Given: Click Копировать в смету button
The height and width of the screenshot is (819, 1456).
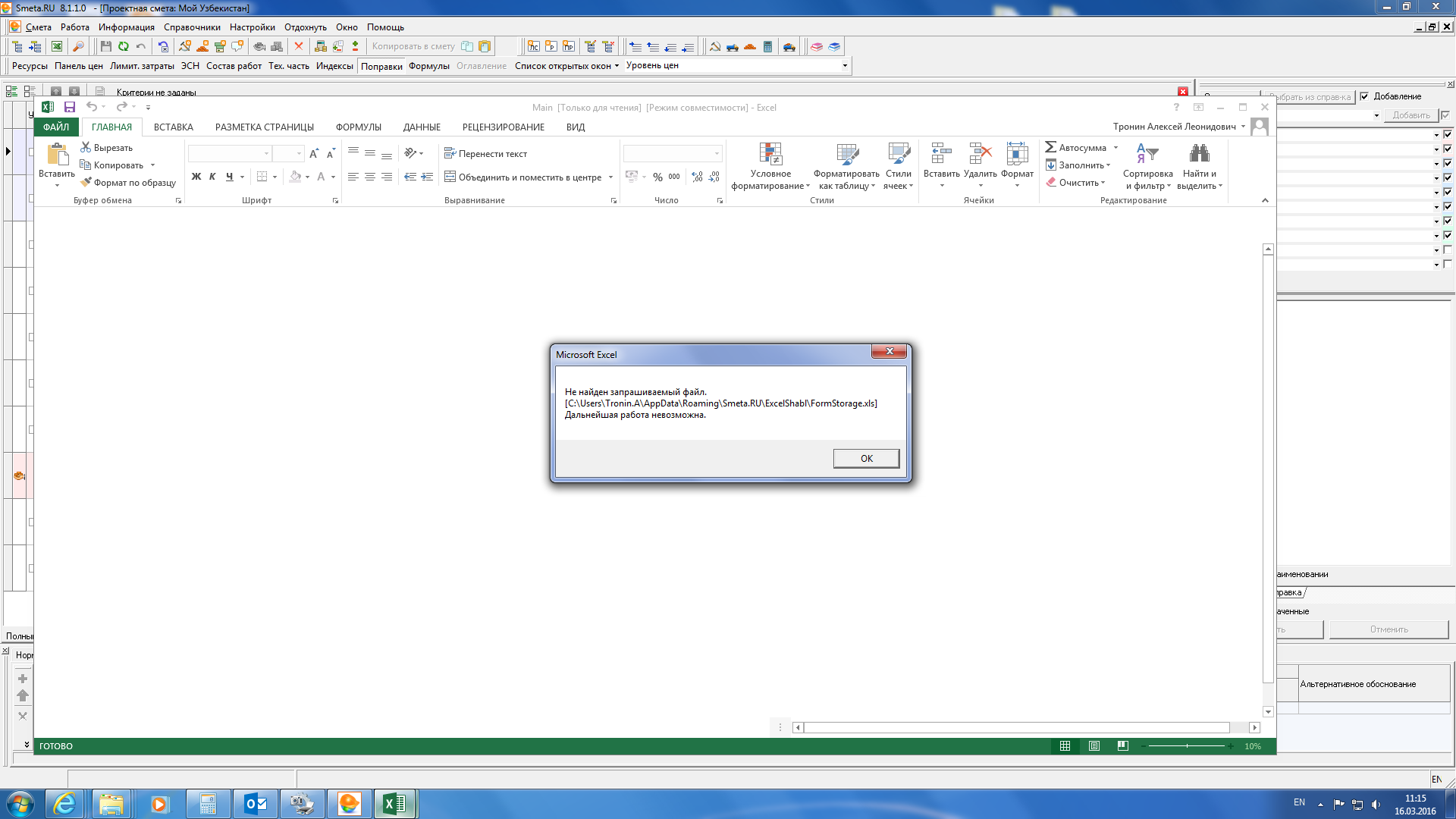Looking at the screenshot, I should coord(413,46).
